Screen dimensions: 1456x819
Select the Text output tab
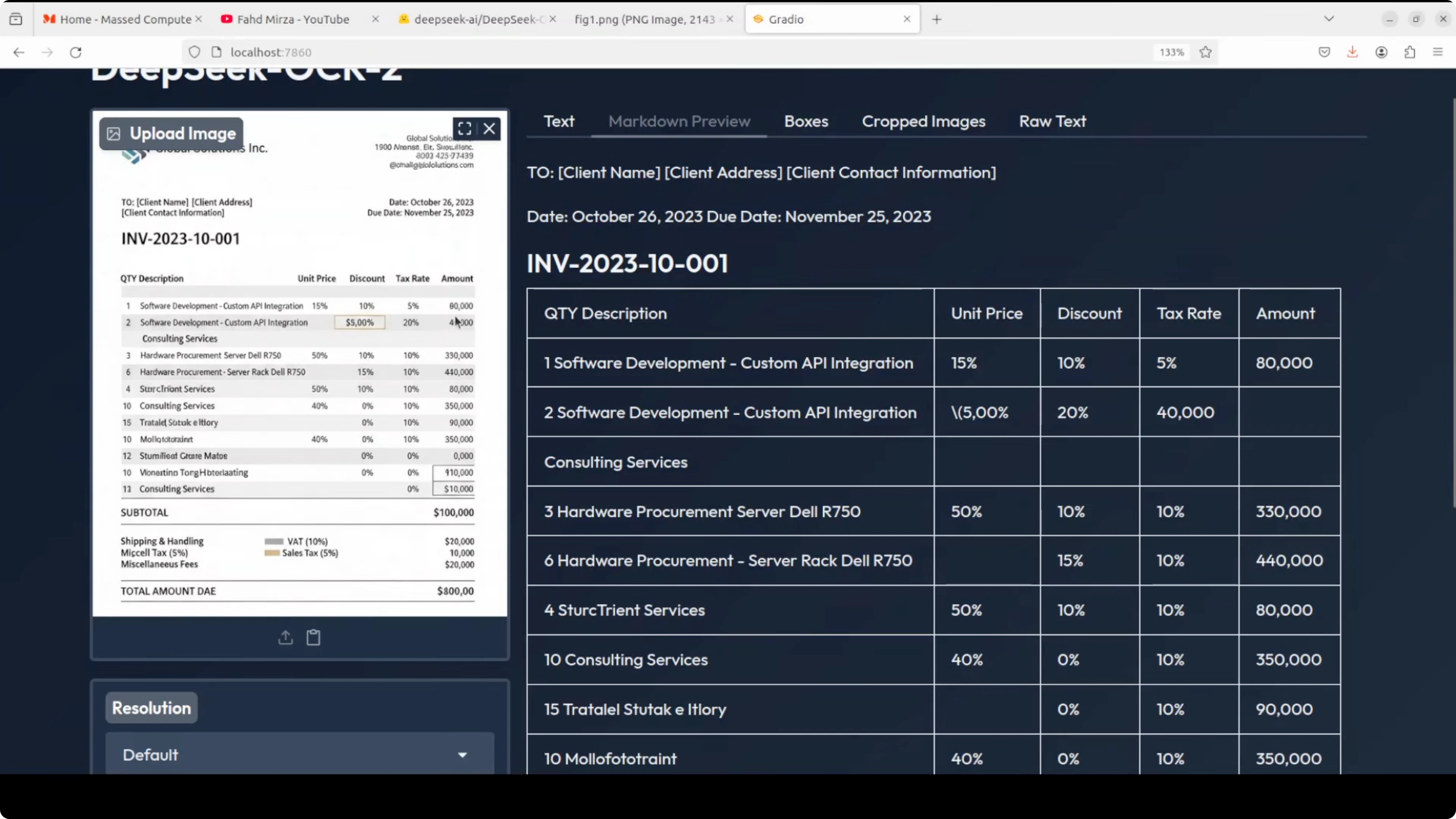(559, 121)
